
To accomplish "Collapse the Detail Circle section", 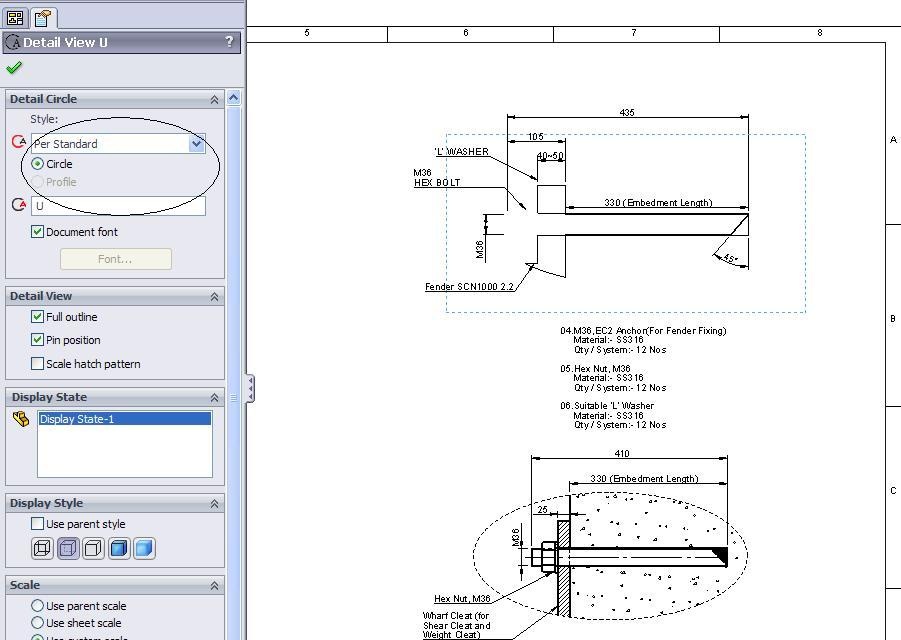I will coord(214,99).
